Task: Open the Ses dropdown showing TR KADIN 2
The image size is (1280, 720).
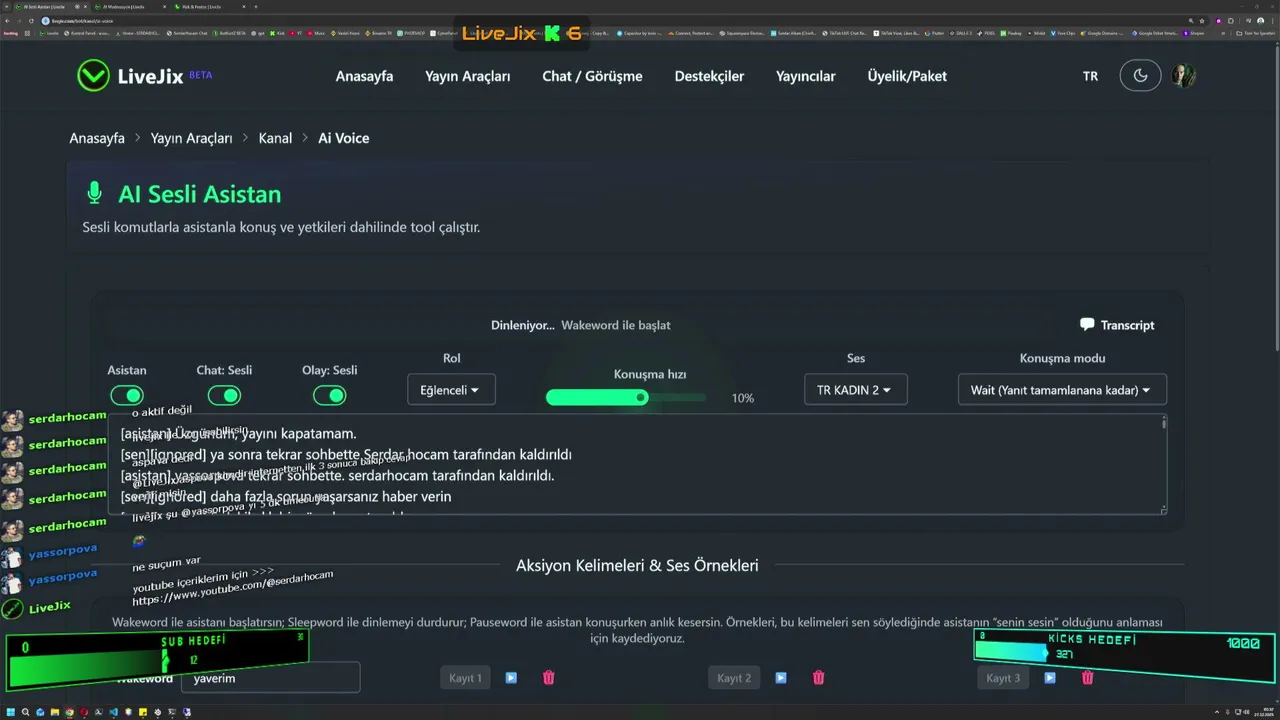Action: (855, 390)
